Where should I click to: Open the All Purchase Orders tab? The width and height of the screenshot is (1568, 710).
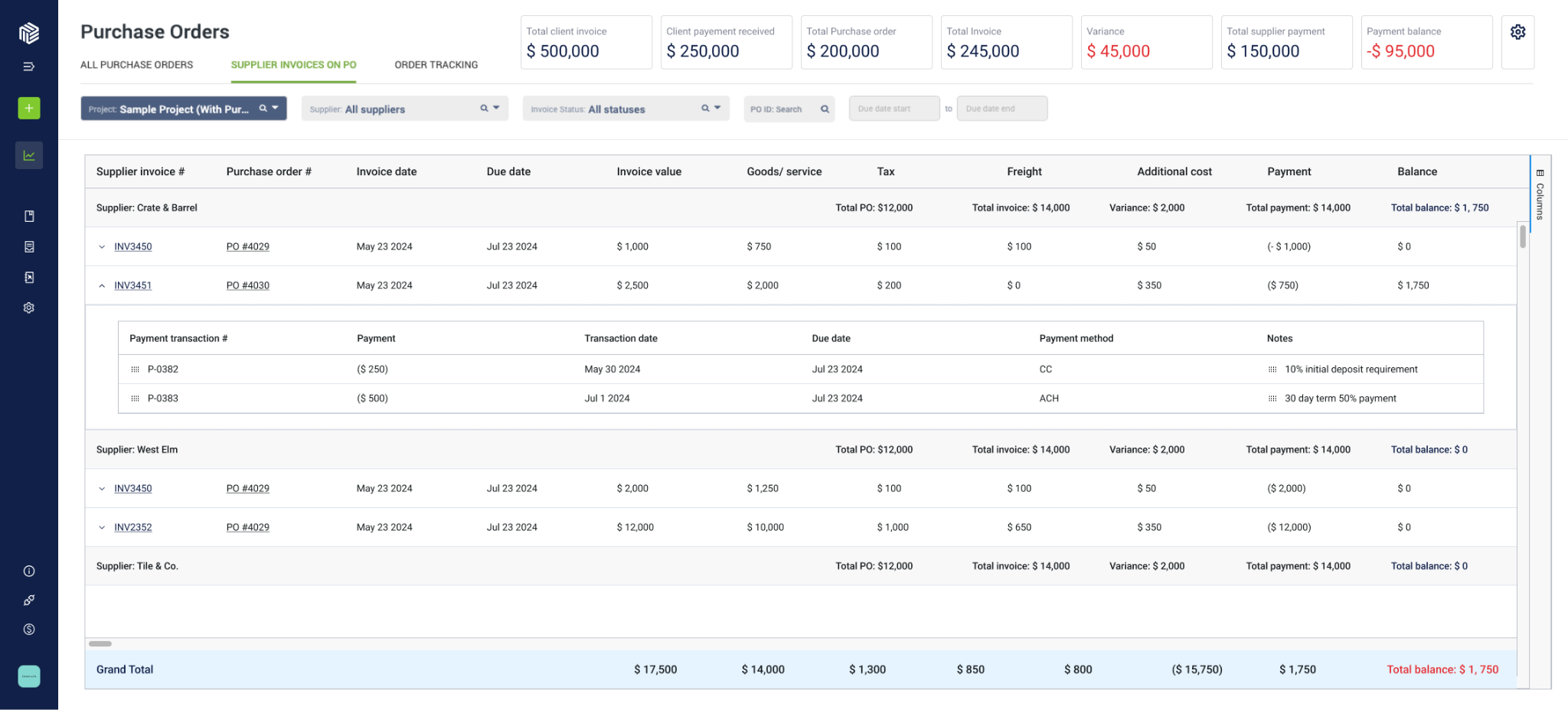(136, 64)
